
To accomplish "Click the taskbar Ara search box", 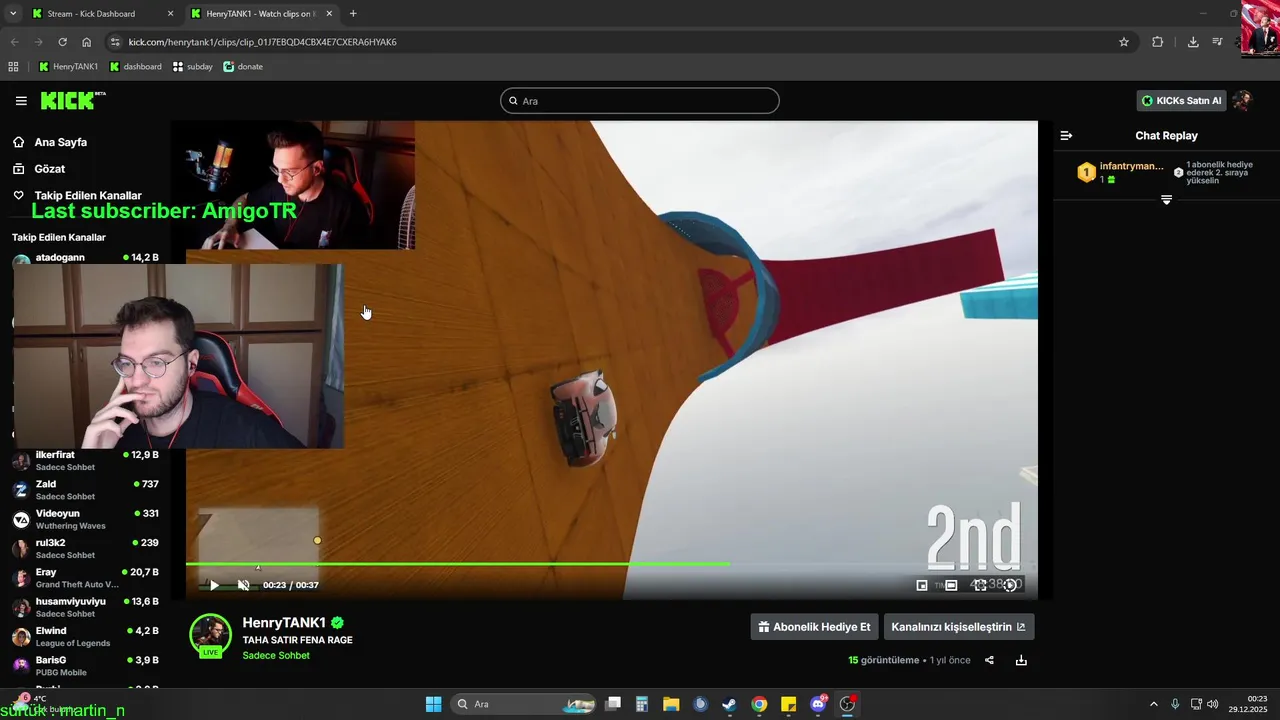I will click(523, 704).
